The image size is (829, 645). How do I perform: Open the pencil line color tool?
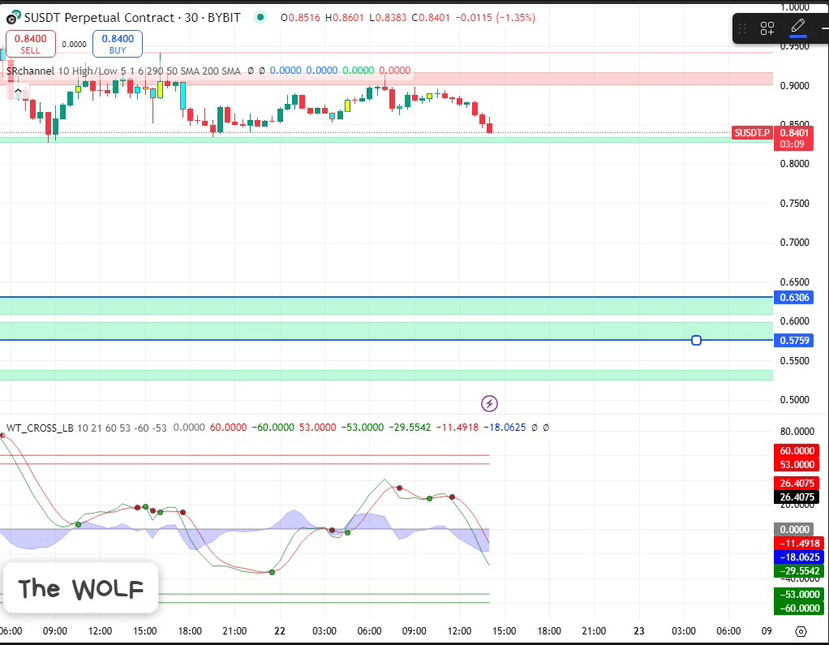[798, 27]
